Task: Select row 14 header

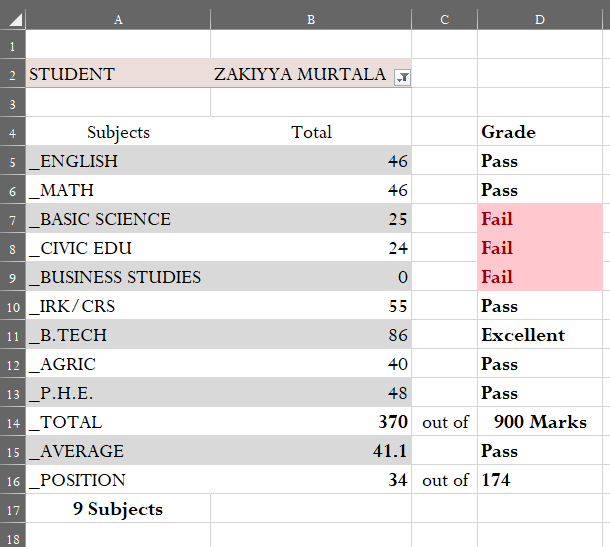Action: [13, 422]
